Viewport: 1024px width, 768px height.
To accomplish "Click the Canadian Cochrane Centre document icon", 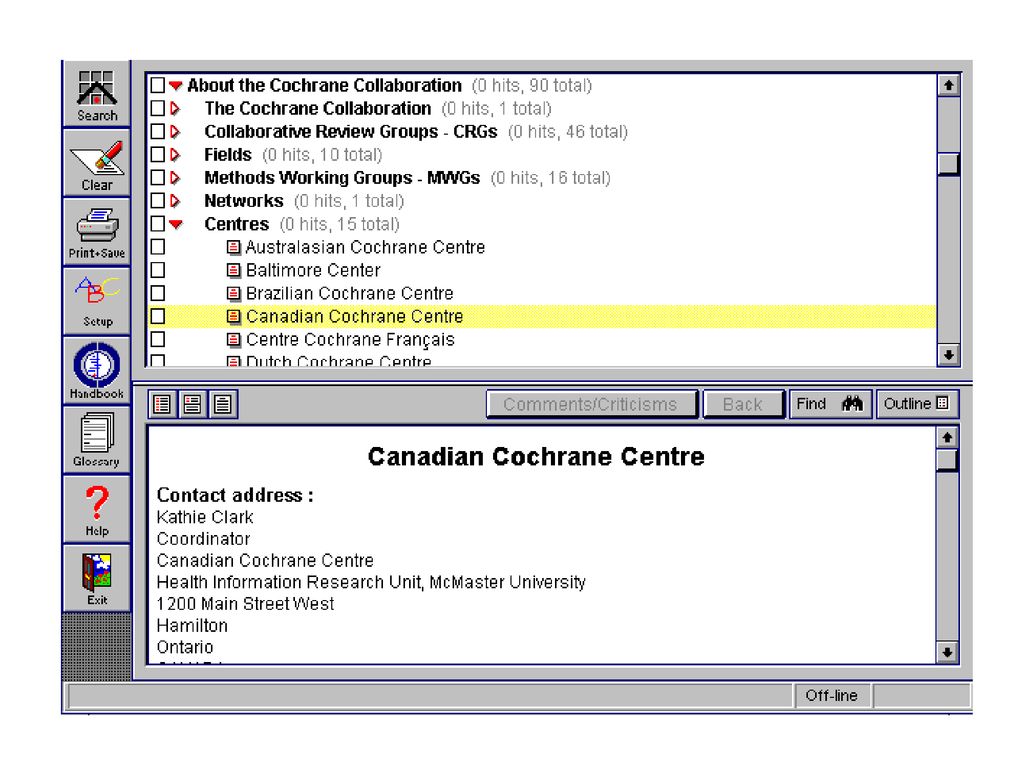I will (x=233, y=317).
